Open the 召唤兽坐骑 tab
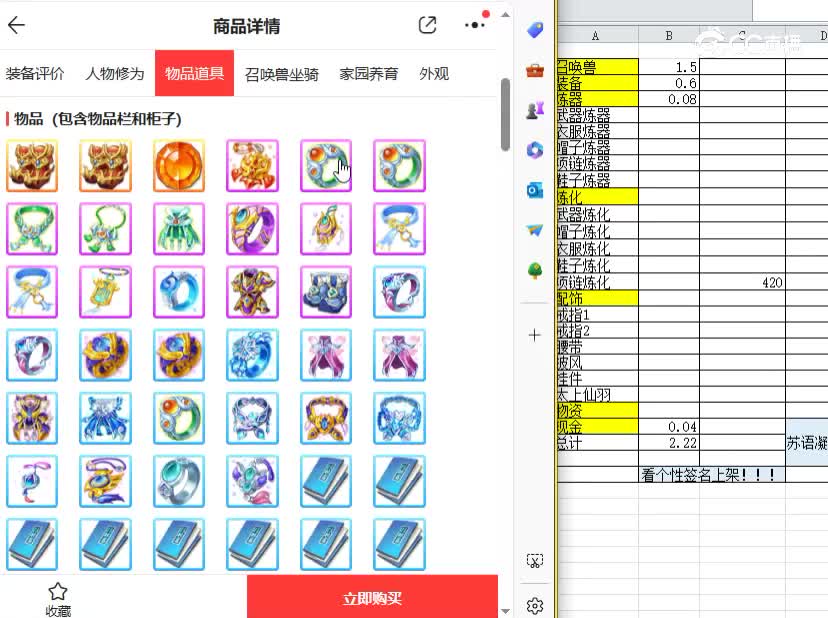828x618 pixels. point(281,74)
